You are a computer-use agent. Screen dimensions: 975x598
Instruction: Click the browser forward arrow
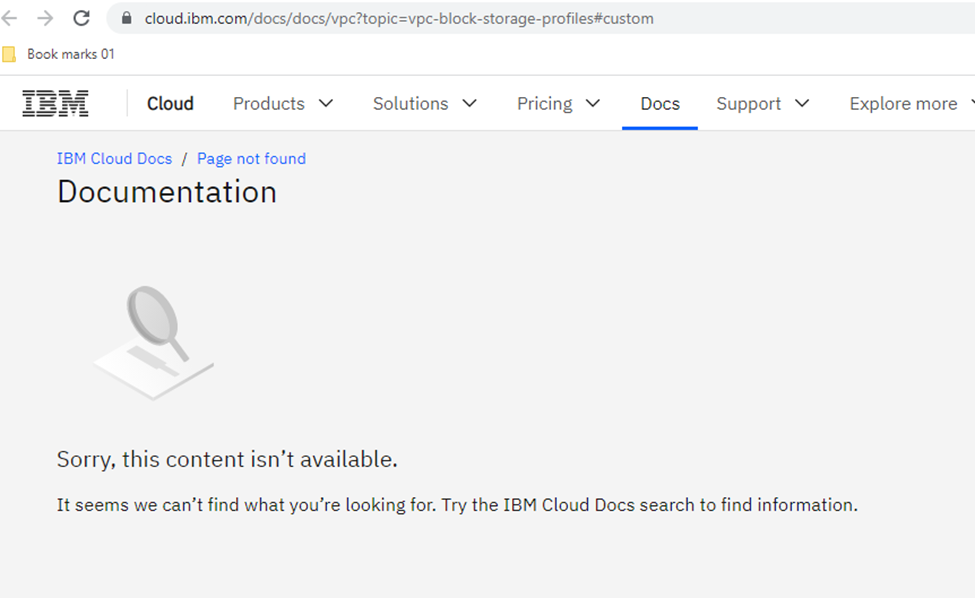click(x=45, y=18)
